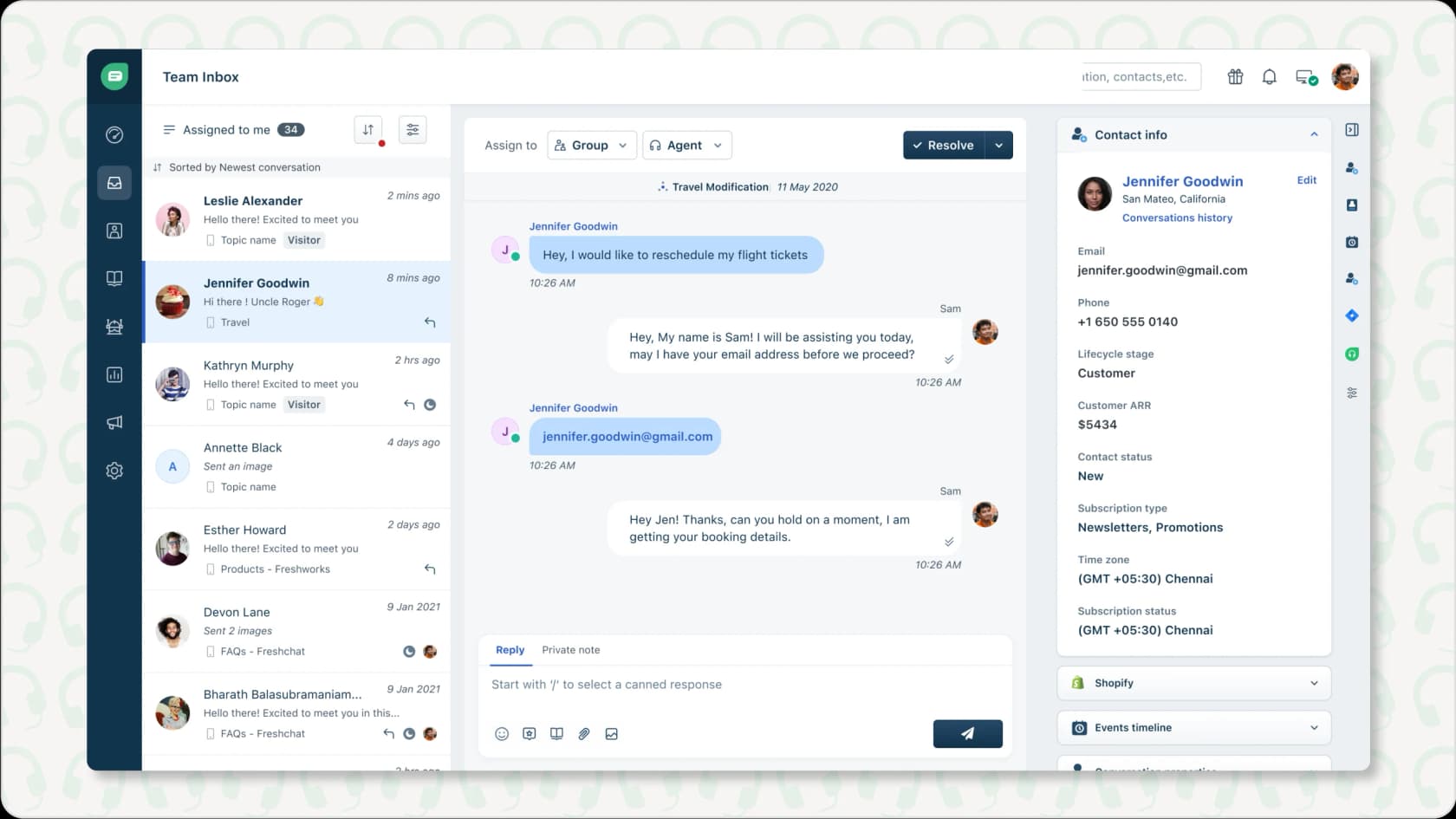This screenshot has width=1456, height=819.
Task: Select the Jennifer Goodwin conversation row
Action: coord(296,302)
